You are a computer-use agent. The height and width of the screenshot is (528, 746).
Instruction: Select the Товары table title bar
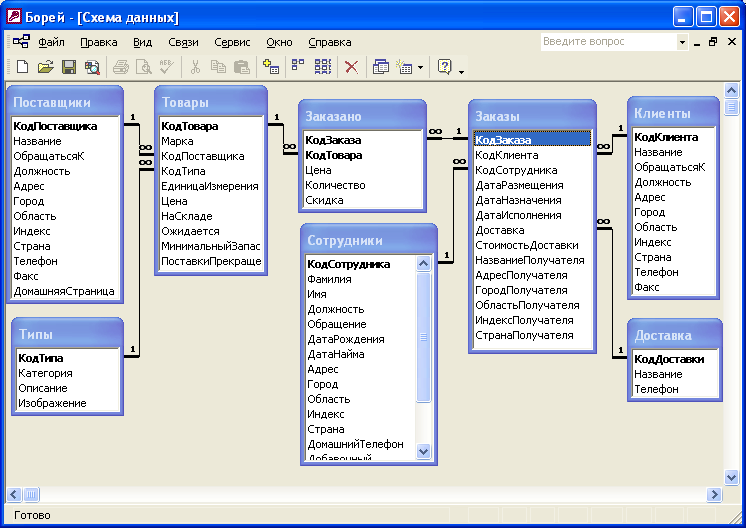pyautogui.click(x=211, y=102)
